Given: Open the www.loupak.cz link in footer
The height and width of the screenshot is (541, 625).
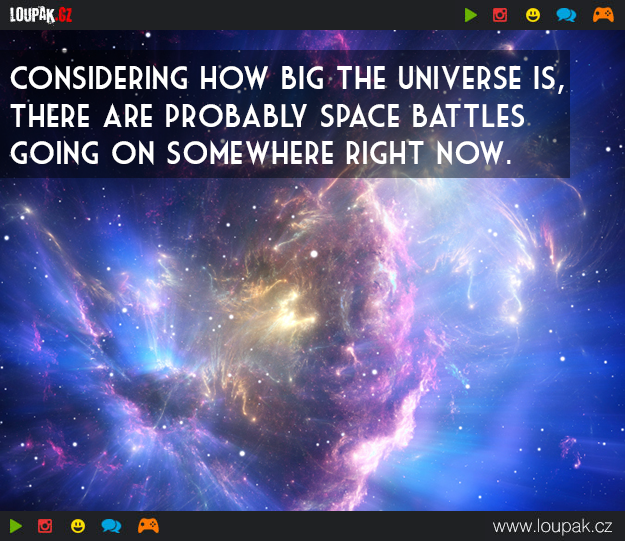Looking at the screenshot, I should [553, 526].
